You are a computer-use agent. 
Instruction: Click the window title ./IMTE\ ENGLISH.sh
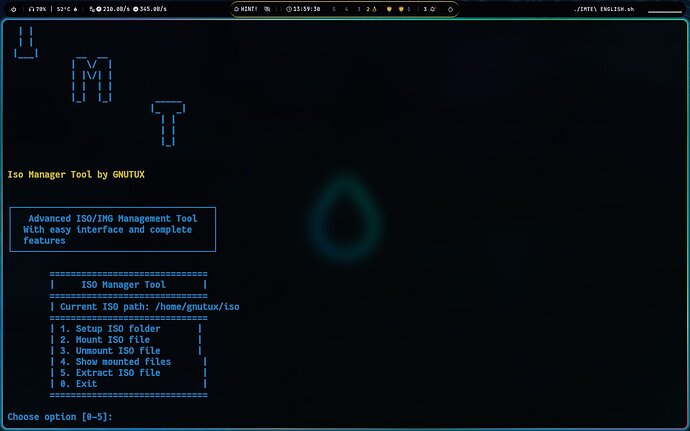pyautogui.click(x=604, y=9)
